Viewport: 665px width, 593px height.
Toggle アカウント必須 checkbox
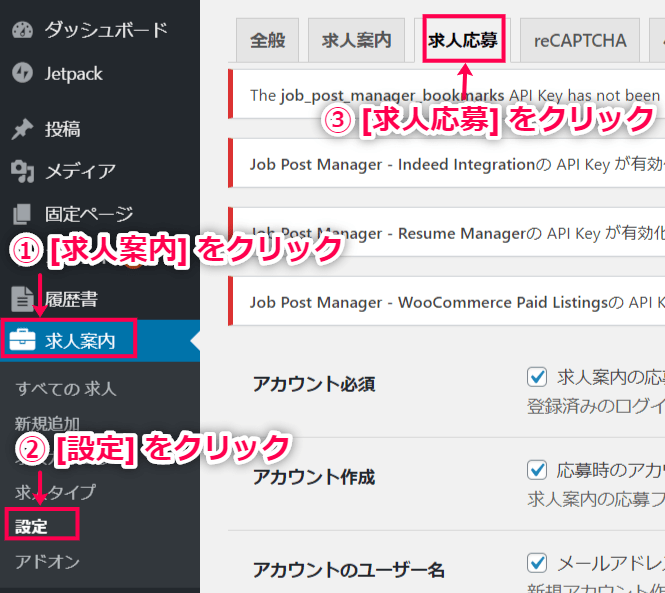tap(536, 377)
